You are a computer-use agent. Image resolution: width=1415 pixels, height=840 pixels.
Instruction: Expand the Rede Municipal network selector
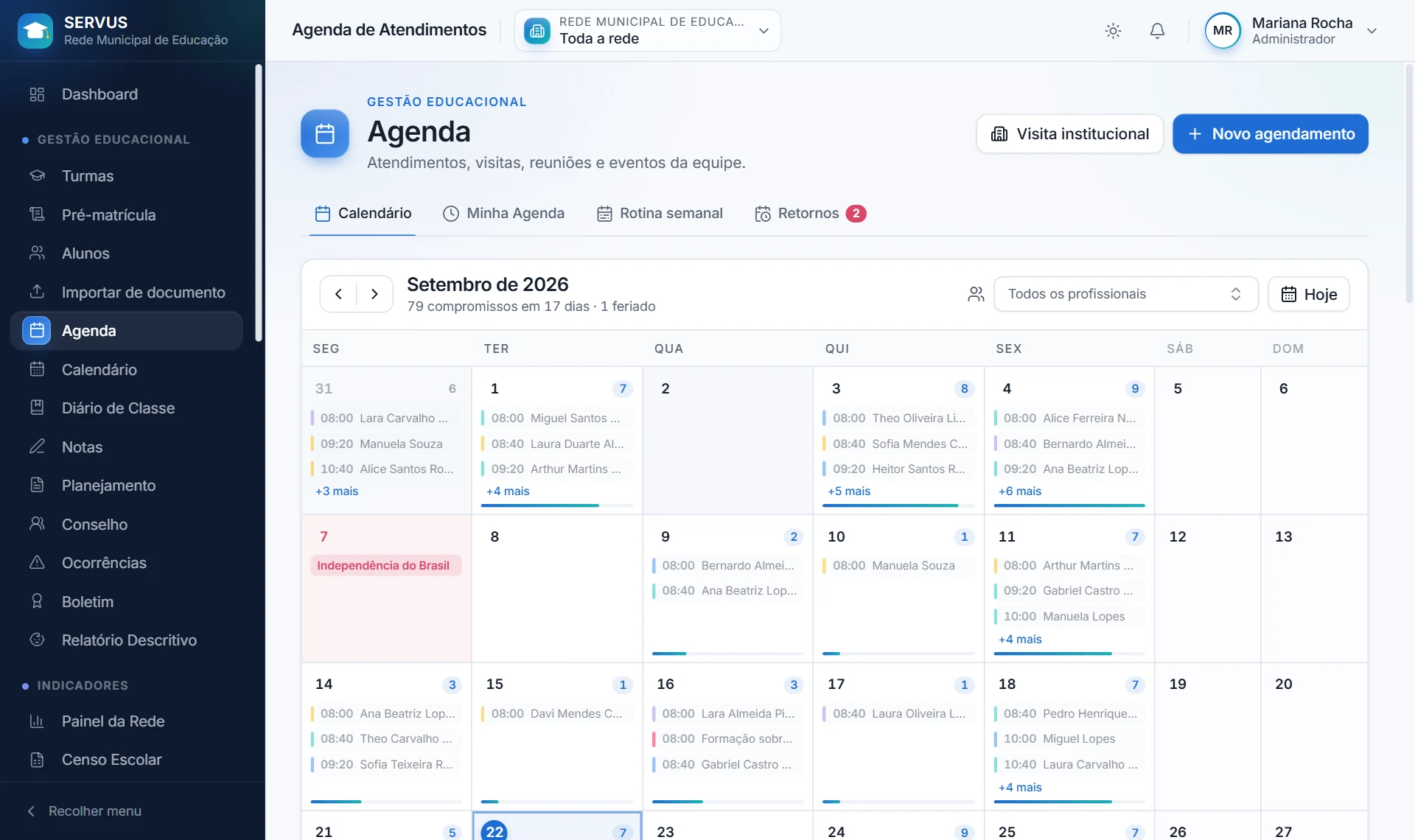point(647,31)
